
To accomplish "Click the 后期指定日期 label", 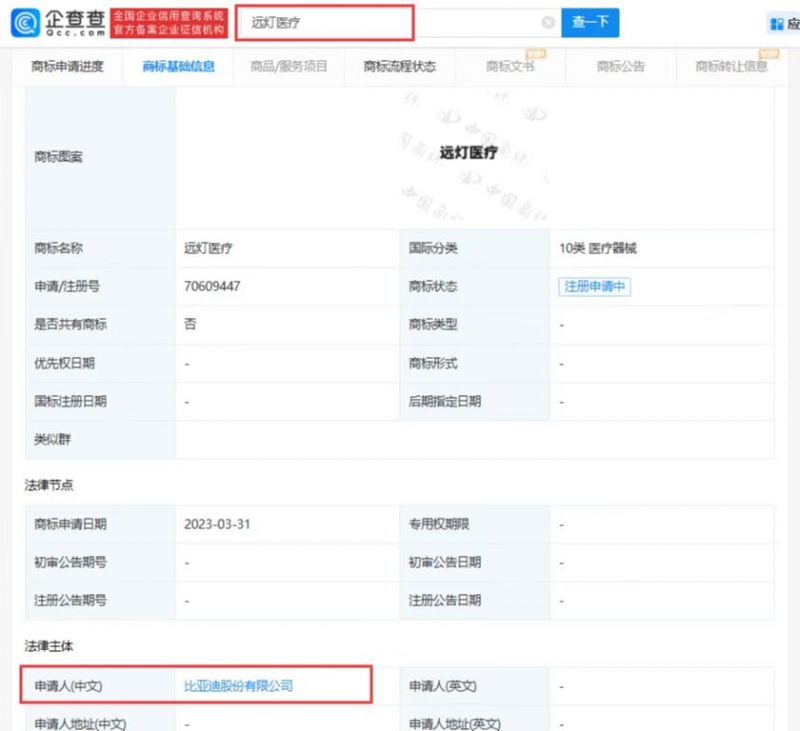I will [x=444, y=401].
